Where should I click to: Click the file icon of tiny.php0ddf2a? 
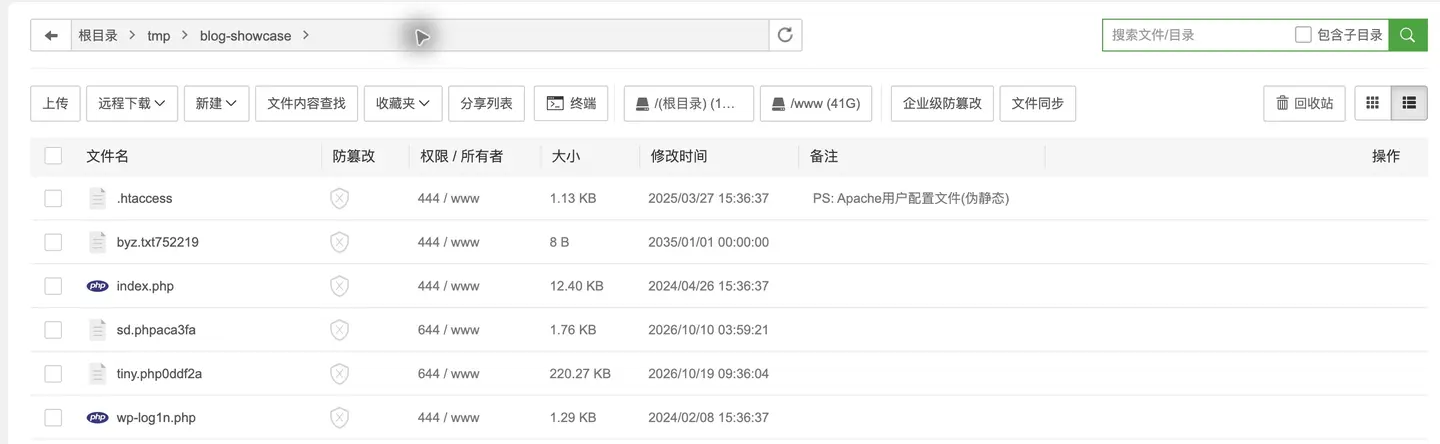pos(97,374)
